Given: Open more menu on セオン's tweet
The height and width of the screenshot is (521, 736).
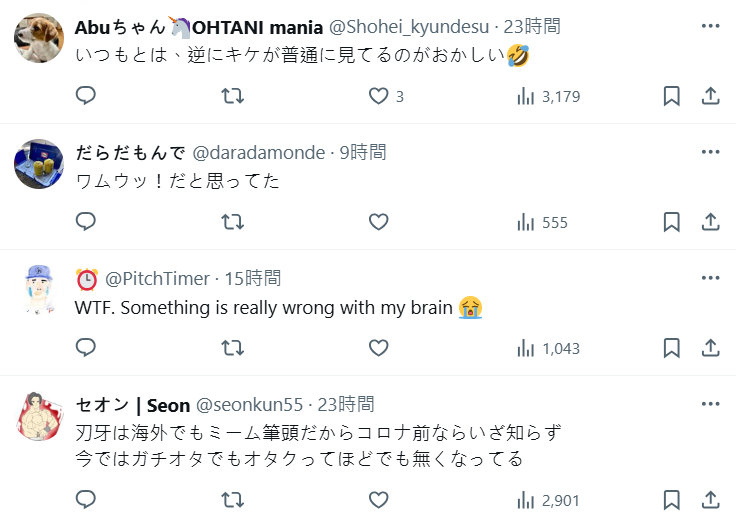Looking at the screenshot, I should [x=710, y=403].
